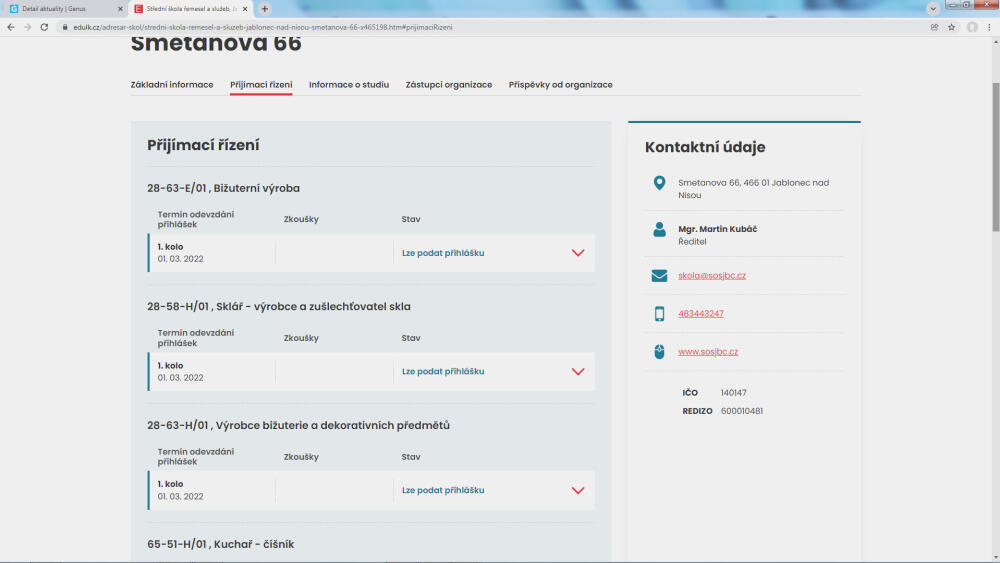Click the 1. kolo label under Sklář
The height and width of the screenshot is (563, 1000).
170,365
